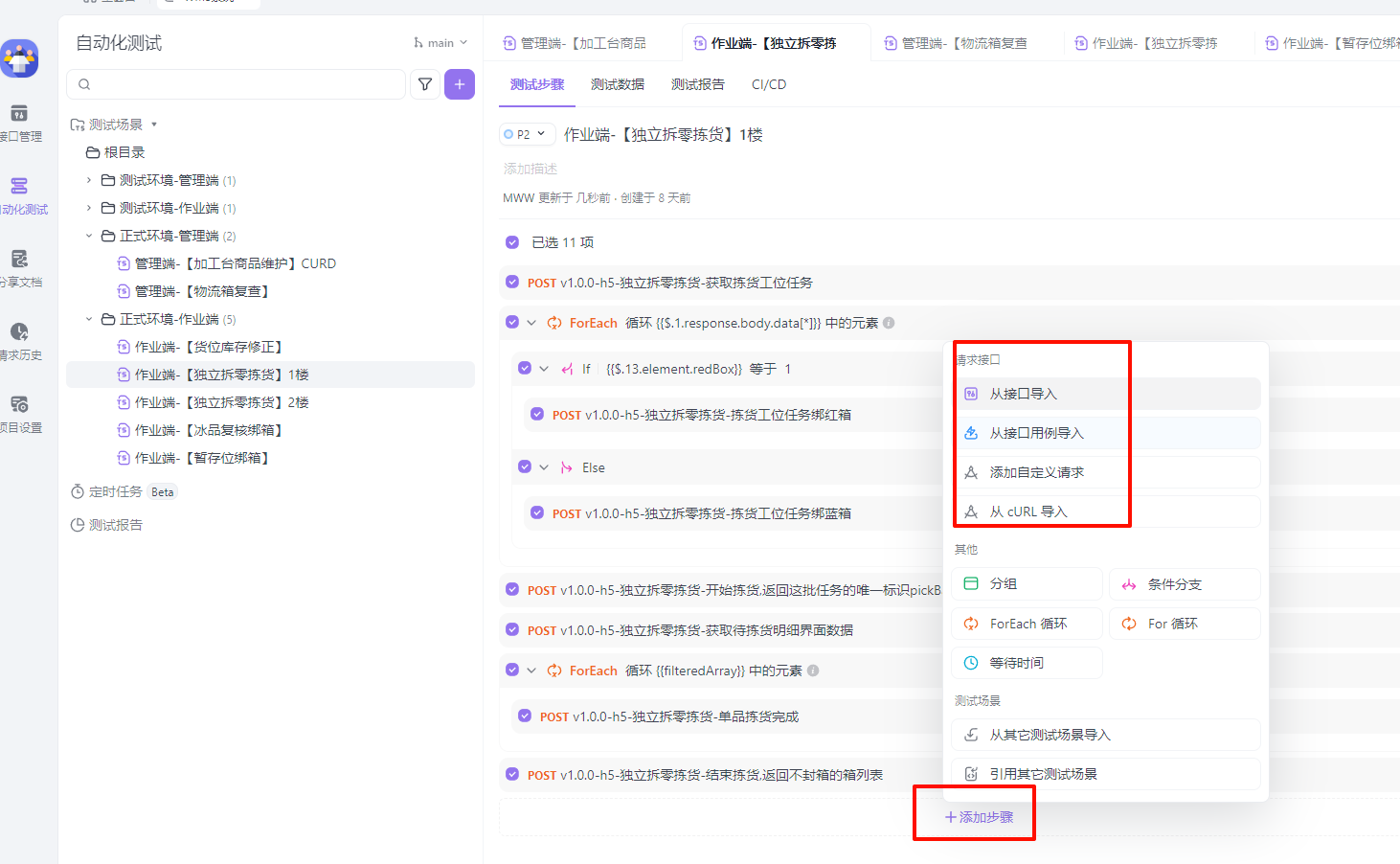The width and height of the screenshot is (1400, 864).
Task: Collapse the 正式环境-作业端 folder
Action: pos(89,319)
